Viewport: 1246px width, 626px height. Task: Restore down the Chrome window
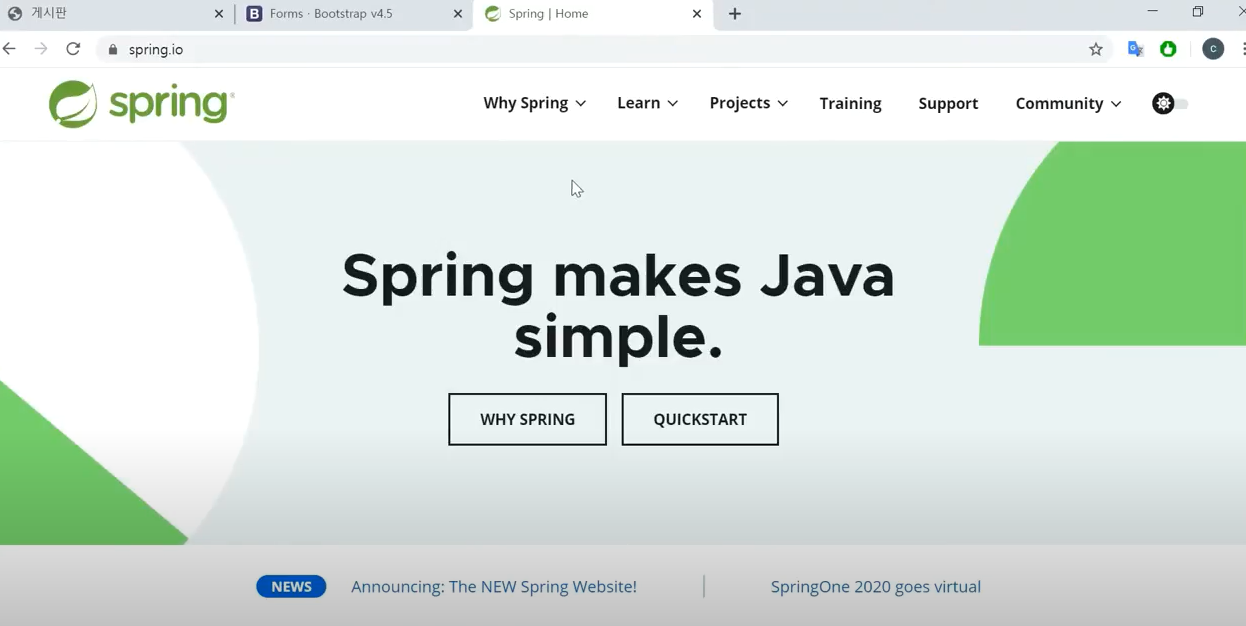click(1198, 12)
